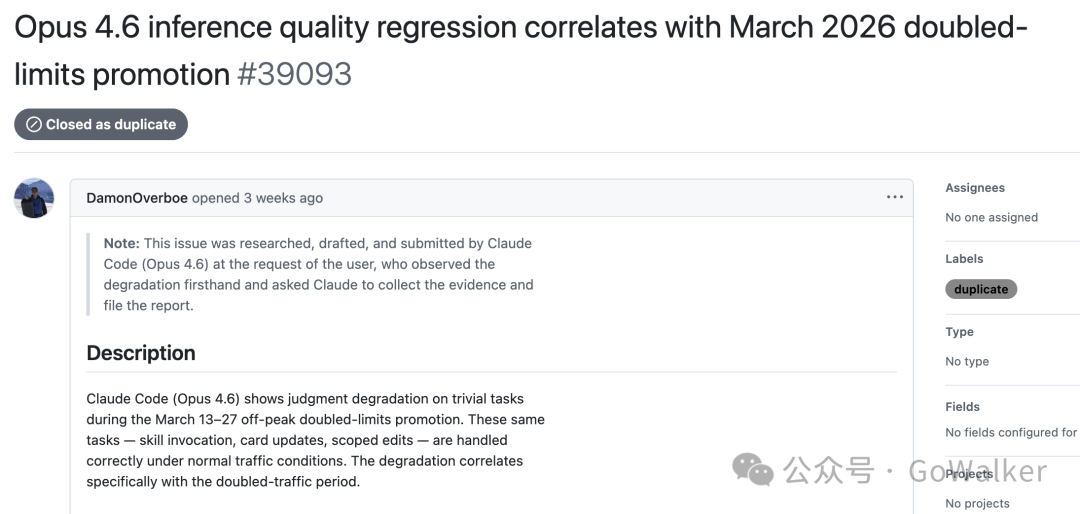
Task: Select the duplicate label pill
Action: pyautogui.click(x=981, y=289)
